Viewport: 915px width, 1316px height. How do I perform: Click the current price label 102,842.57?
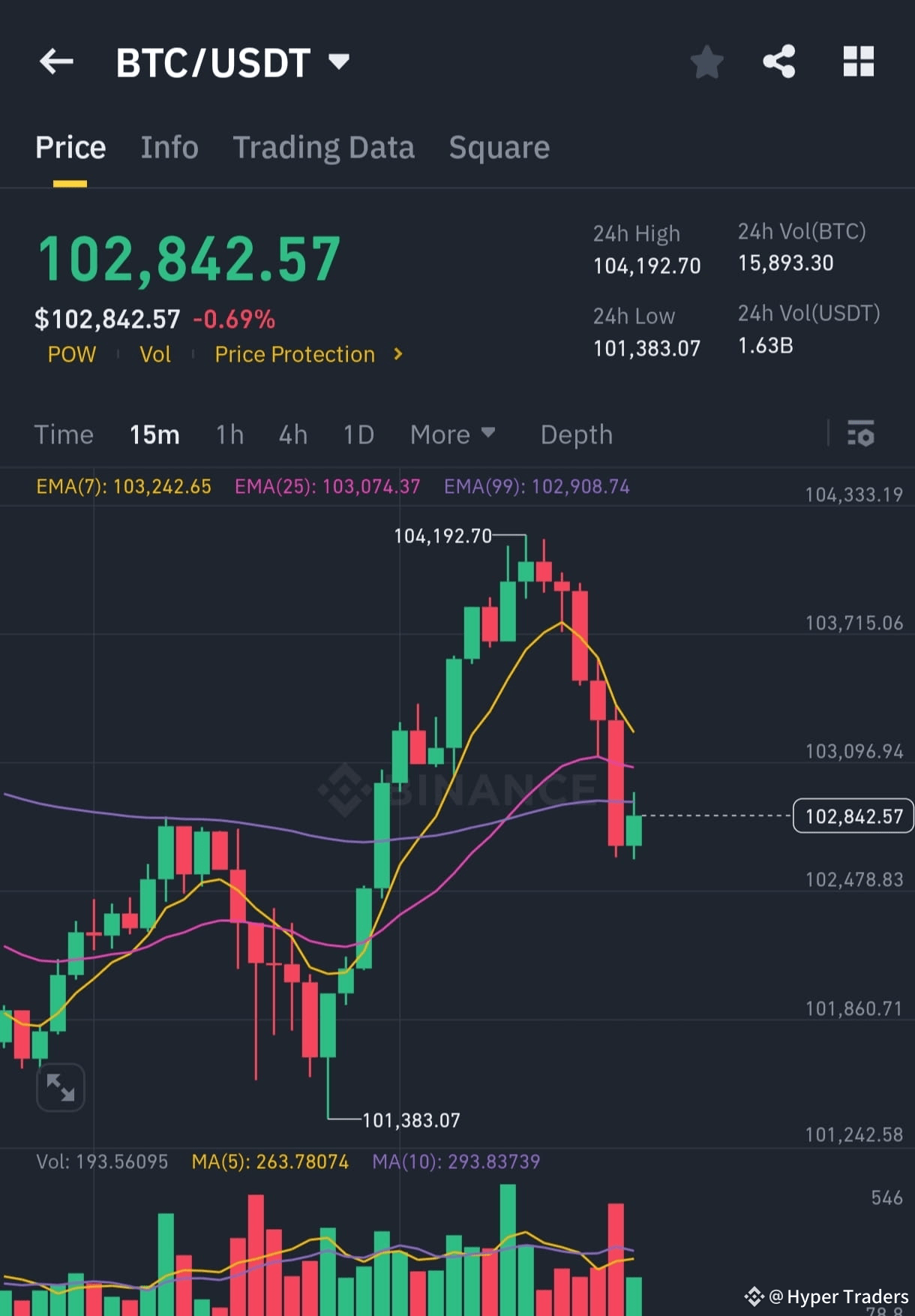(853, 816)
